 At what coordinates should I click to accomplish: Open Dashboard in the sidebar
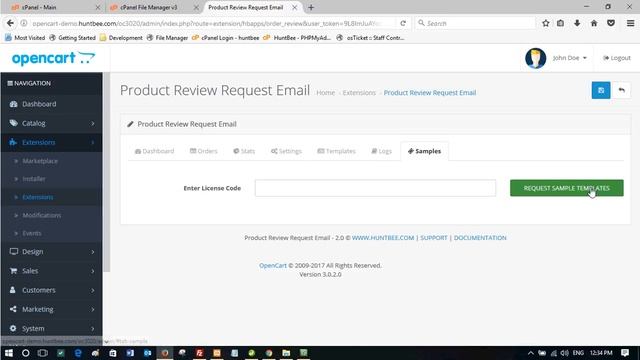pyautogui.click(x=51, y=104)
